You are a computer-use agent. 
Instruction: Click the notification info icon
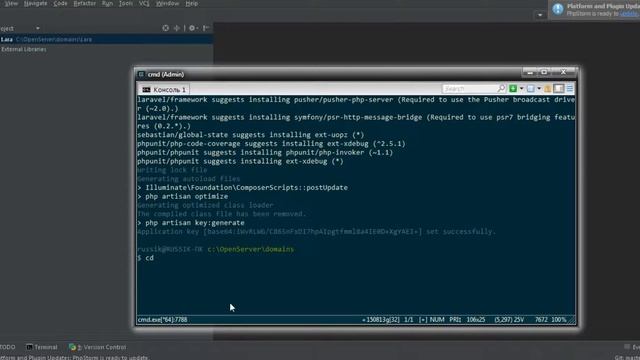558,9
